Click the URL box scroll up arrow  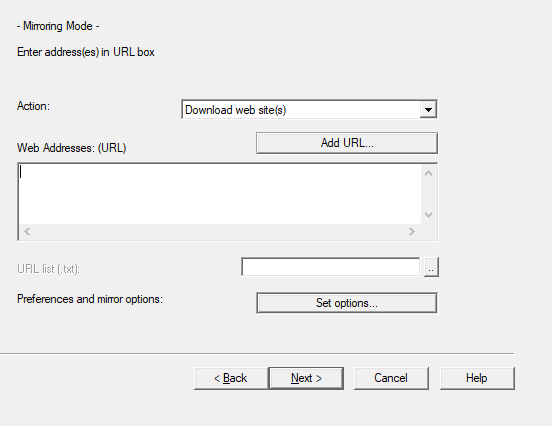[428, 173]
